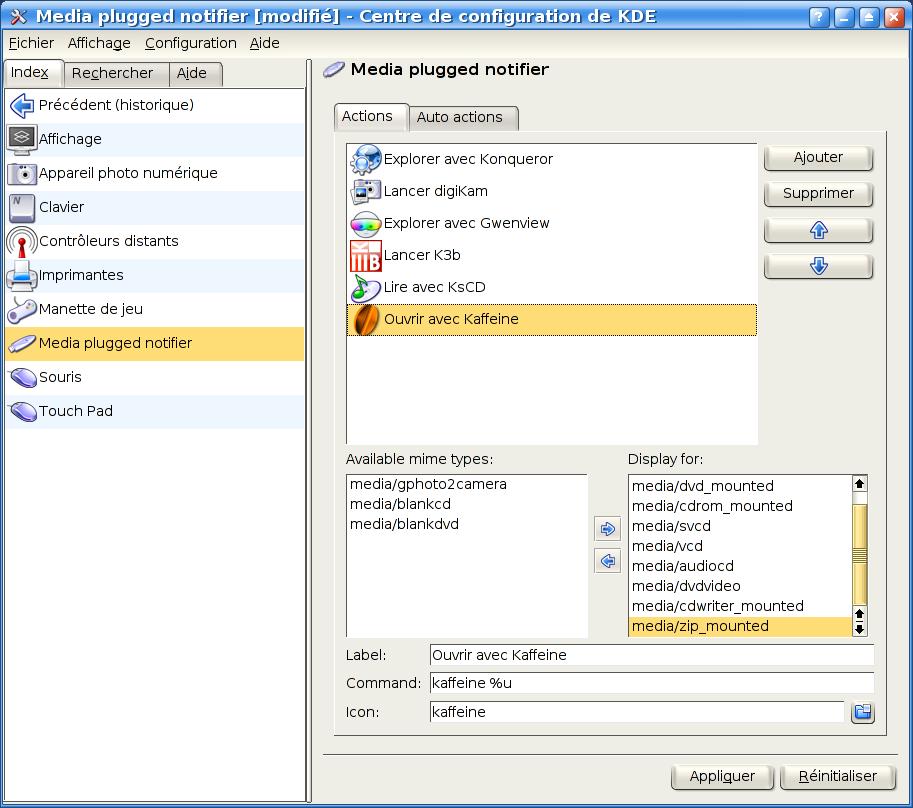The width and height of the screenshot is (913, 808).
Task: Click into the Label text field
Action: tap(652, 655)
